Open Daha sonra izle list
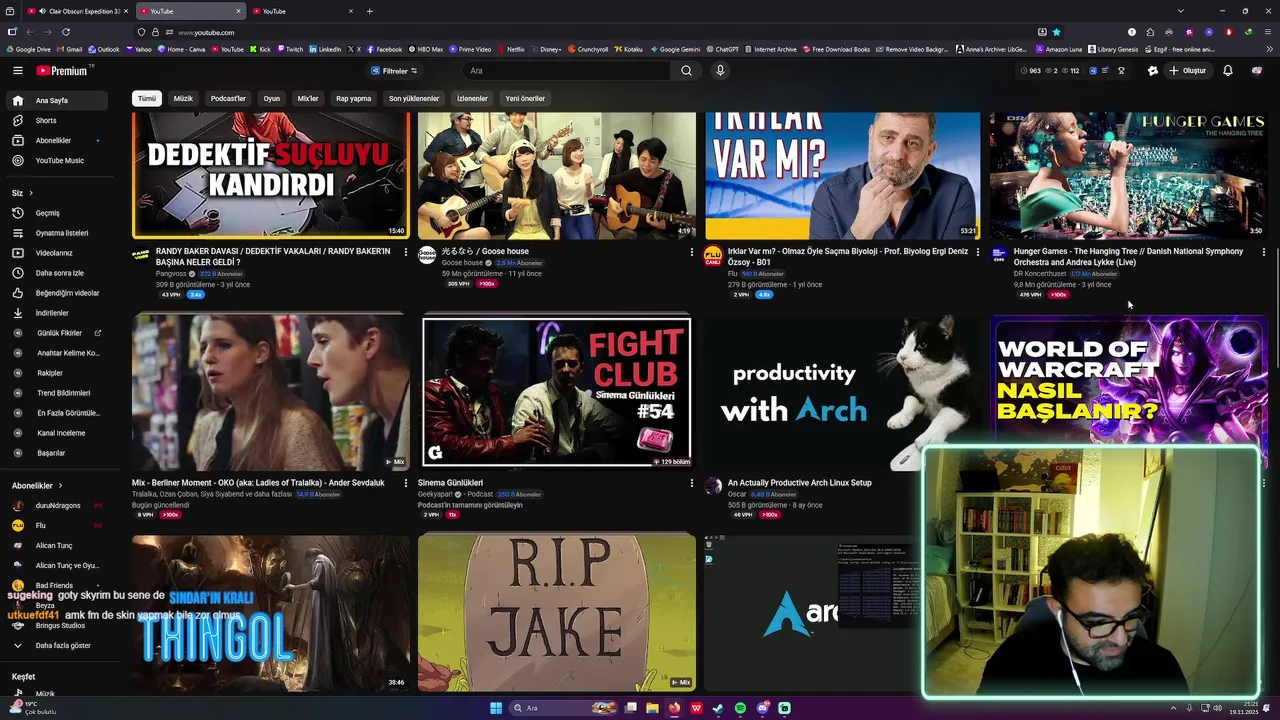Screen dimensions: 1280x720 (x=55, y=273)
